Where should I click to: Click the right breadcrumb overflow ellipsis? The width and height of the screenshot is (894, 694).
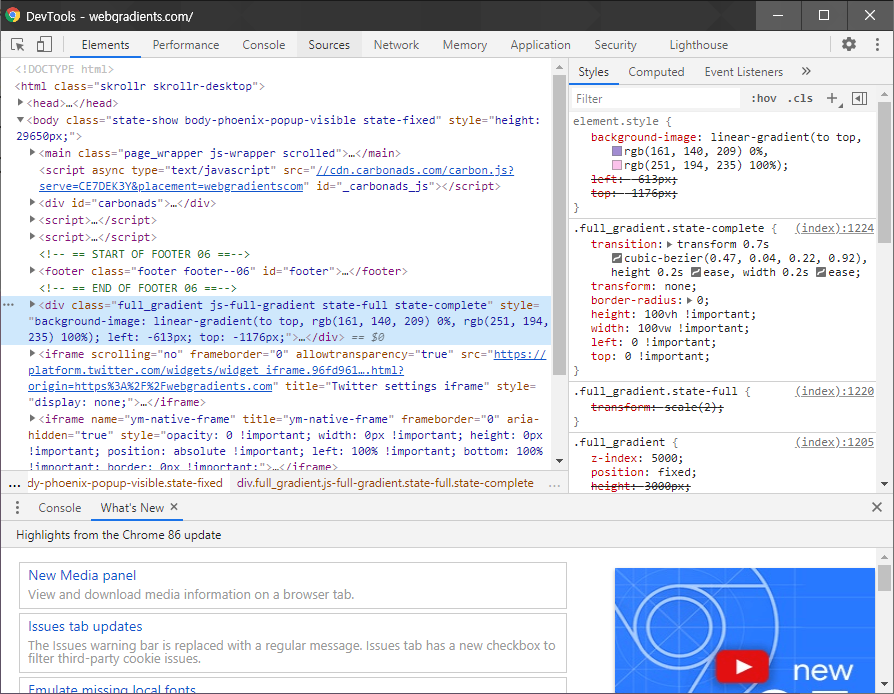coord(554,484)
